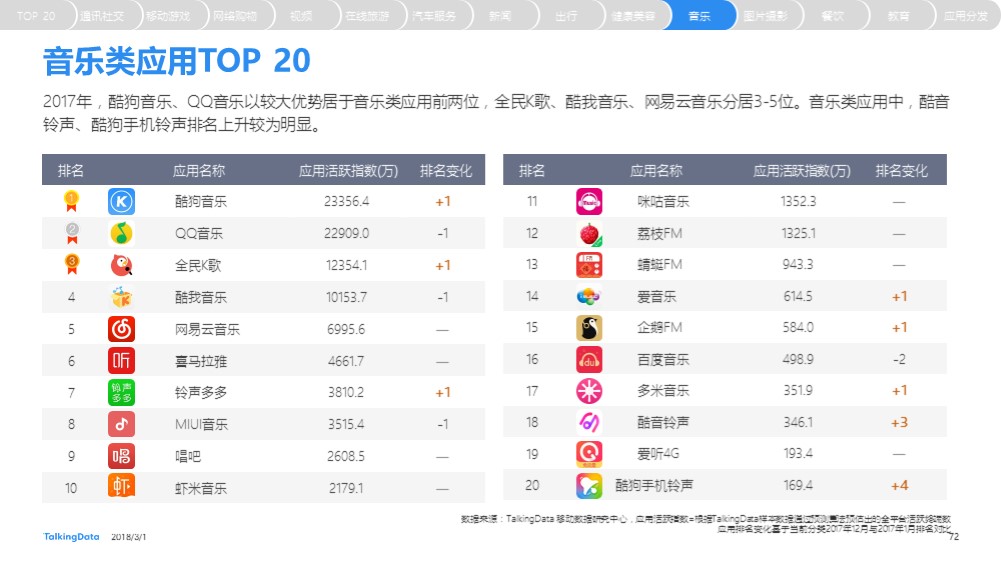This screenshot has height=563, width=1001.
Task: Click the 荔枝FM lychee icon
Action: point(589,234)
